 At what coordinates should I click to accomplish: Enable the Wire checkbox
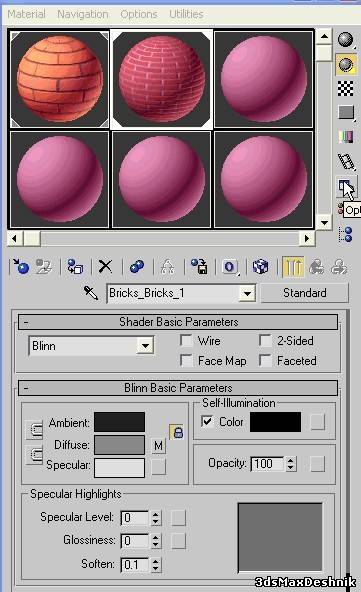[x=187, y=341]
